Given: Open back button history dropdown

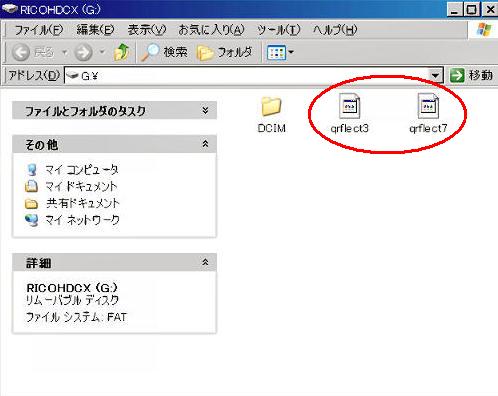Looking at the screenshot, I should pyautogui.click(x=65, y=52).
